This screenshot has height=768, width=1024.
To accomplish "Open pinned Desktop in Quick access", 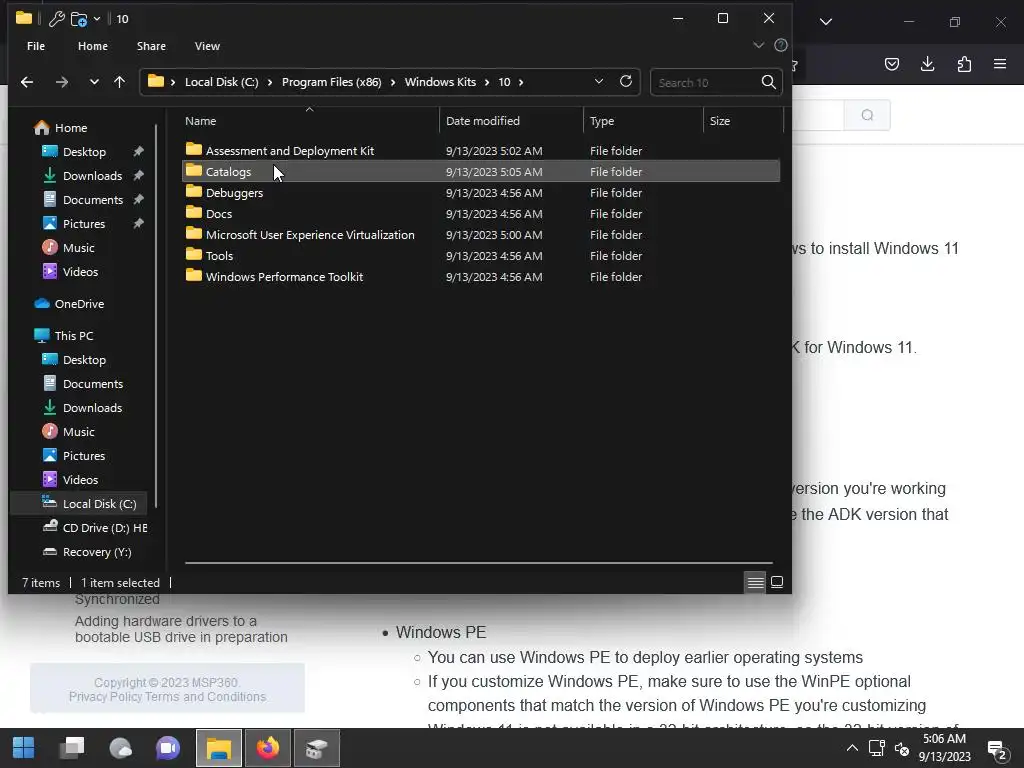I will point(84,152).
